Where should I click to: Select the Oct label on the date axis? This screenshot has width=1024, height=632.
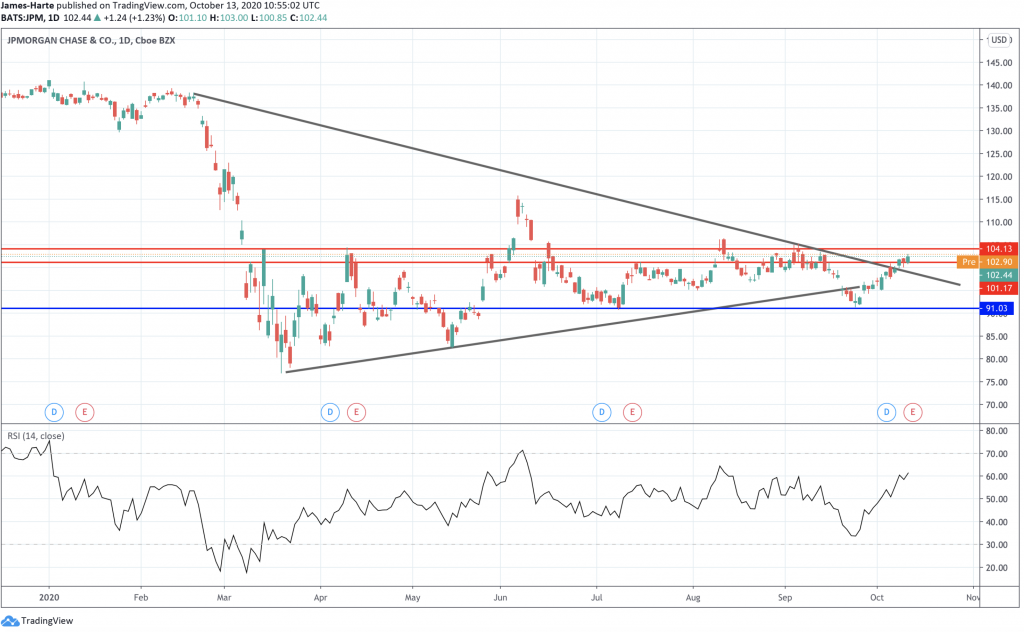click(877, 597)
